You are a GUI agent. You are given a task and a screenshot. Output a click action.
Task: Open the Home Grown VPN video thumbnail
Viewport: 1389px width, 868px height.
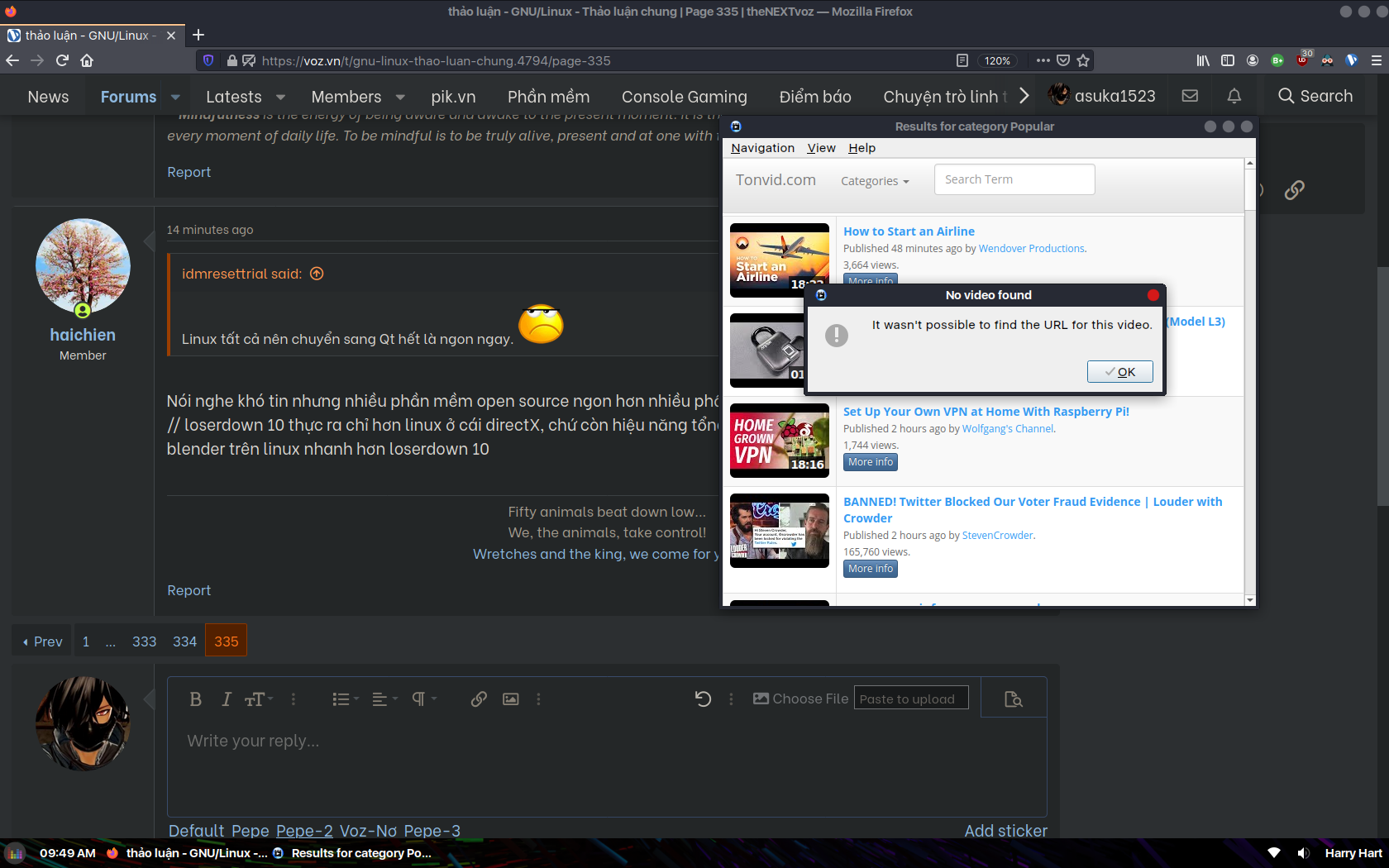tap(779, 441)
